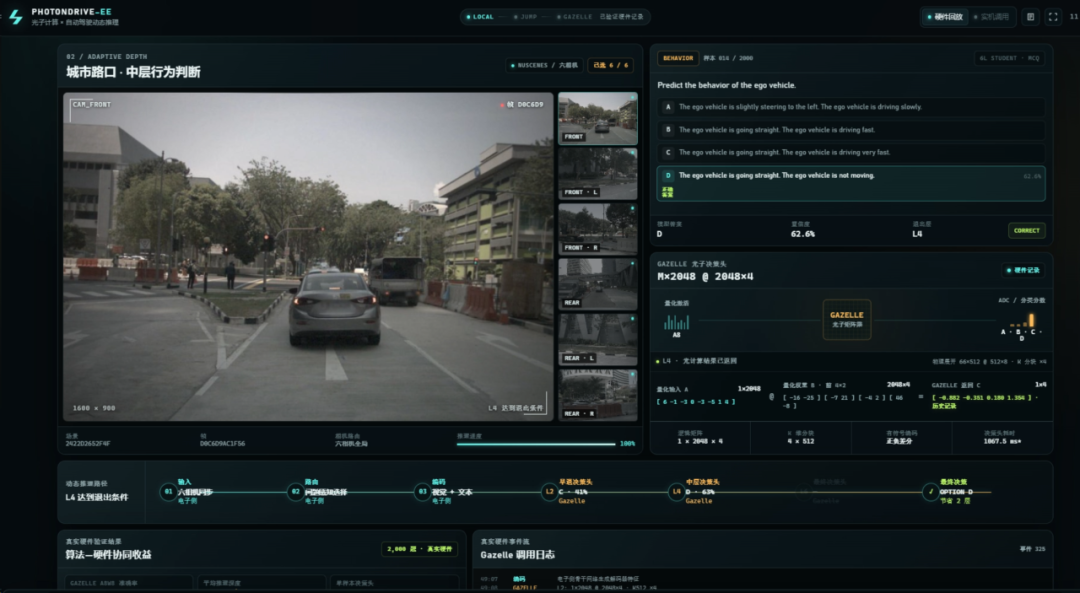Select answer option A radio
1080x593 pixels.
[667, 107]
